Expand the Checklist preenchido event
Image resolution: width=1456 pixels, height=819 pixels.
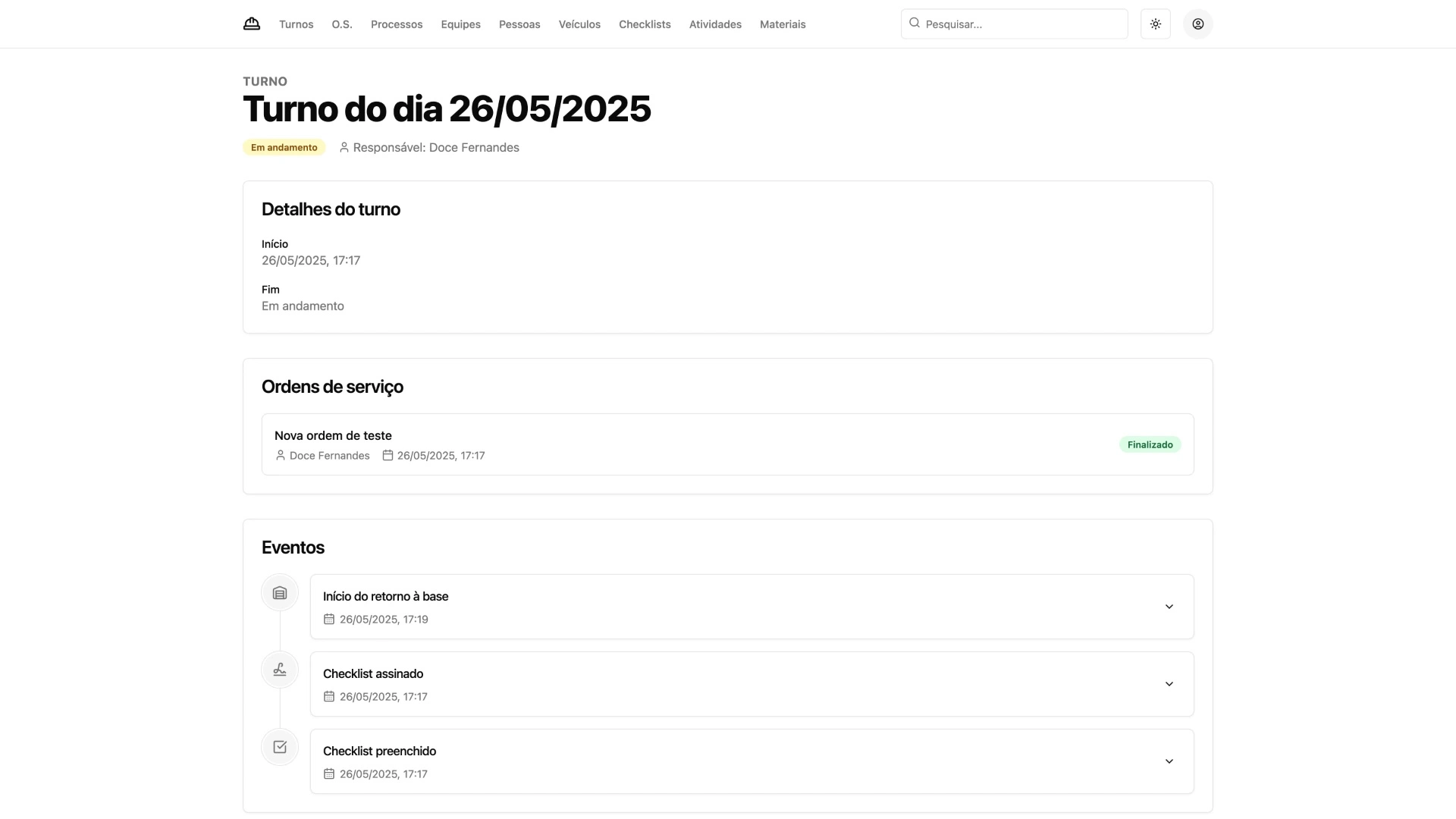(x=1169, y=761)
